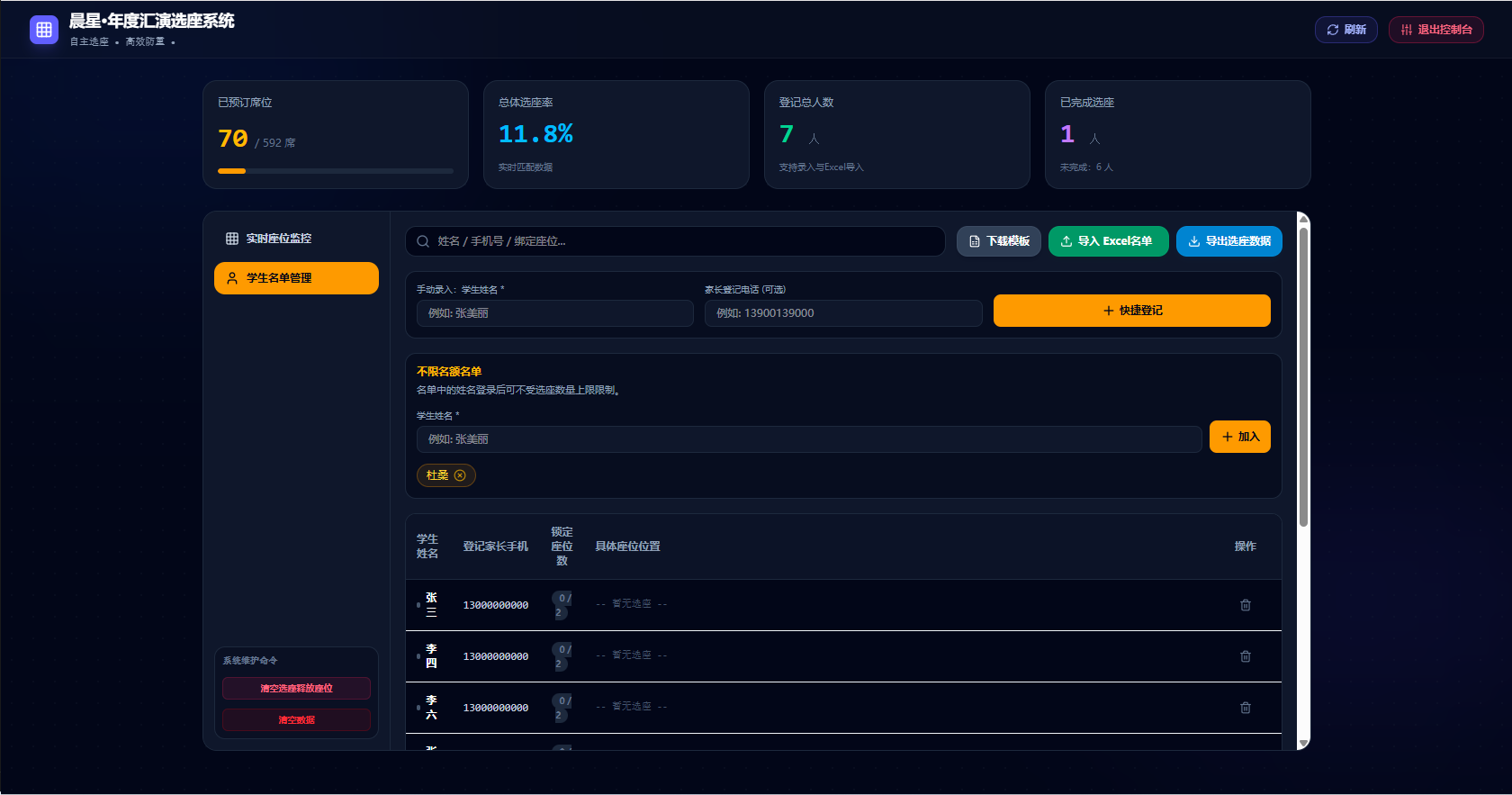Image resolution: width=1512 pixels, height=795 pixels.
Task: Open 实时座位监控 sidebar item
Action: (296, 239)
